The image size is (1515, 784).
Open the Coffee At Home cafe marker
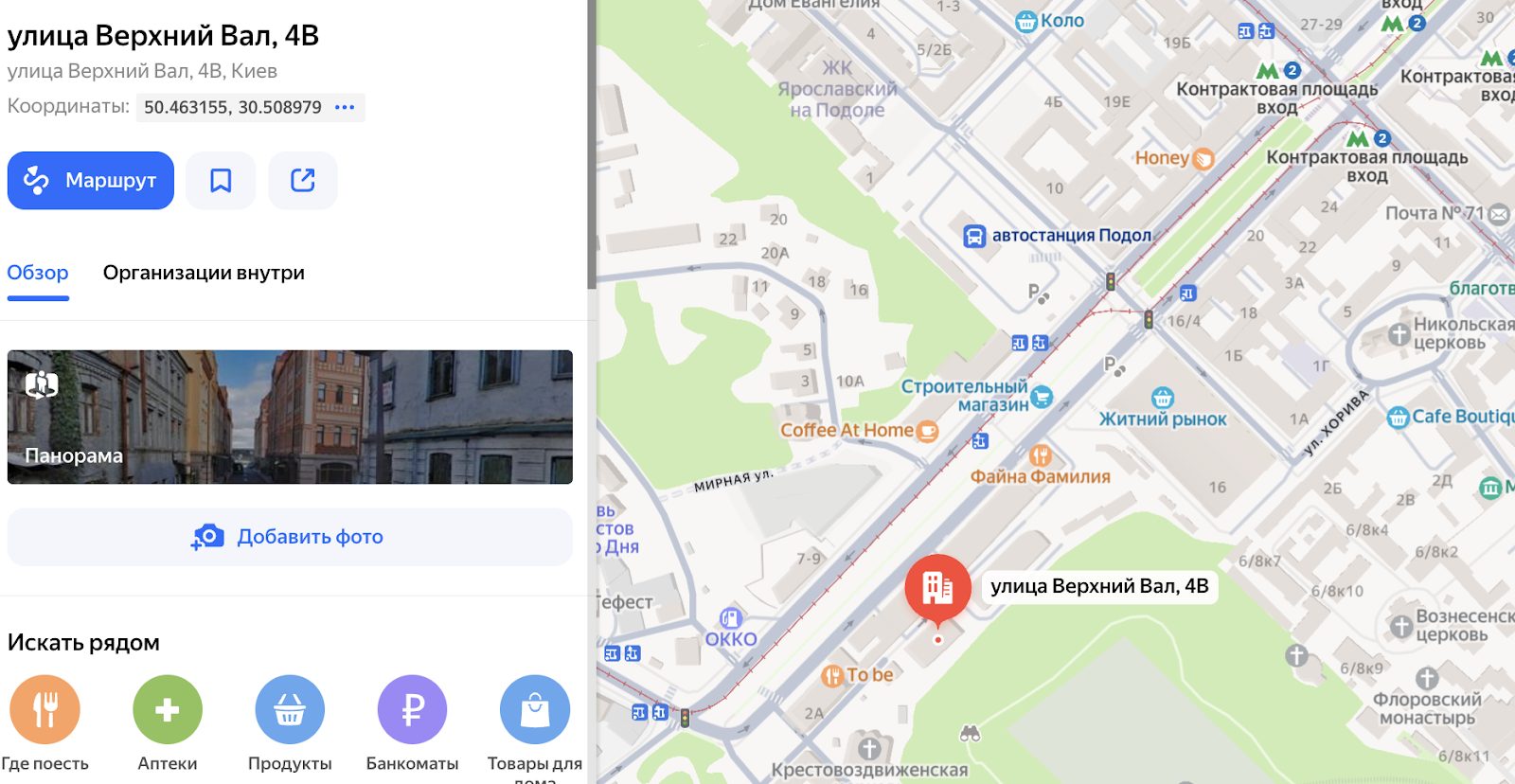tap(927, 431)
